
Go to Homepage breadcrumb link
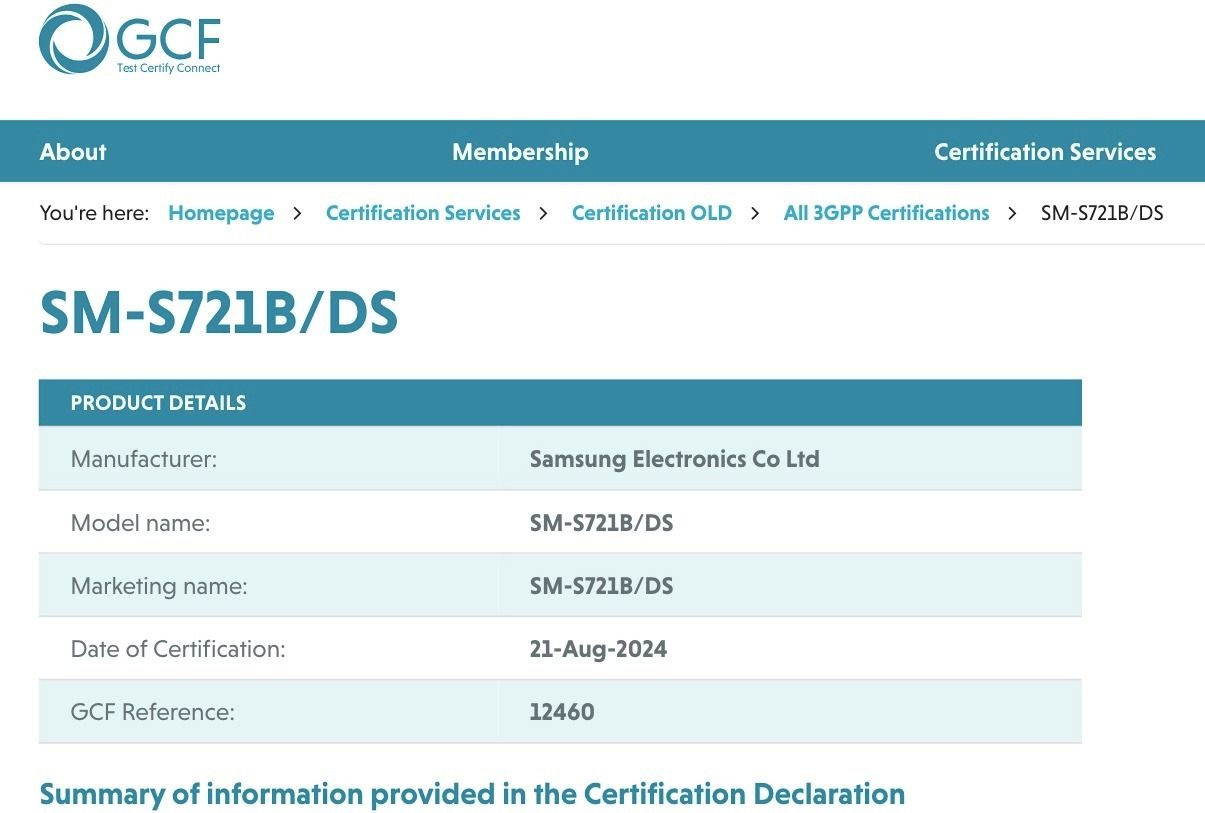coord(221,213)
